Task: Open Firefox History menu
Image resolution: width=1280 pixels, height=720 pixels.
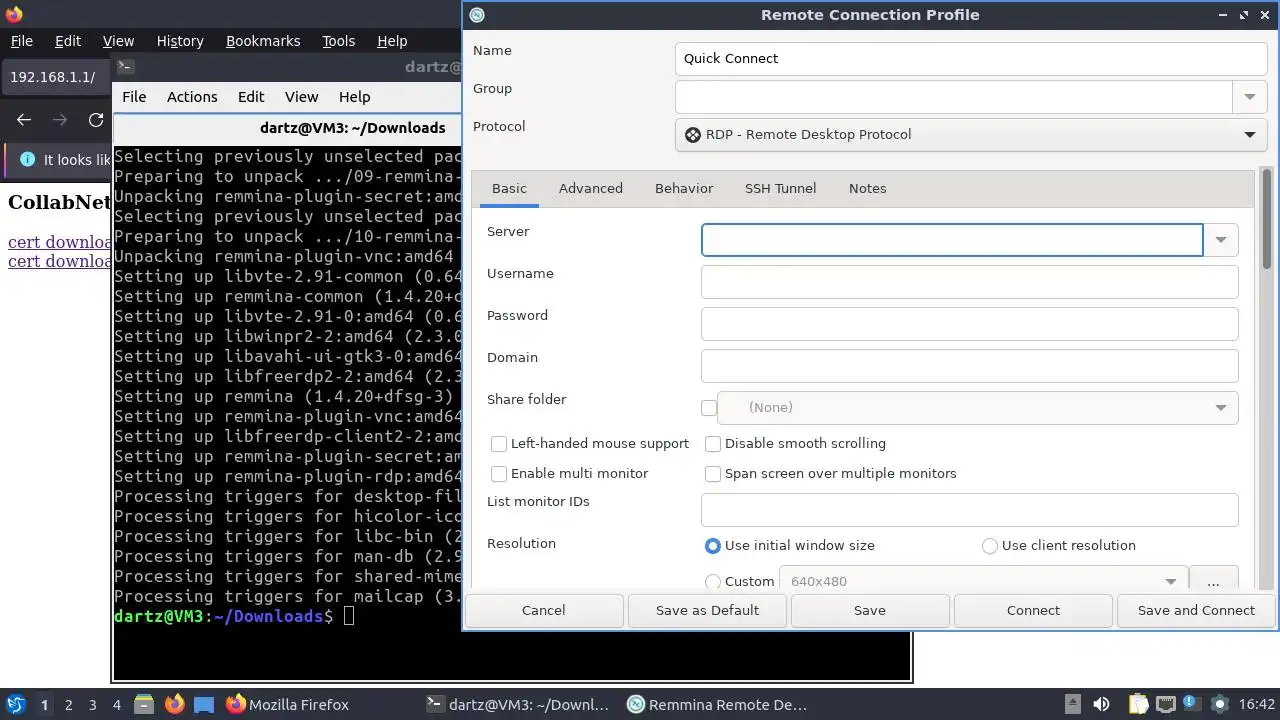Action: click(180, 41)
